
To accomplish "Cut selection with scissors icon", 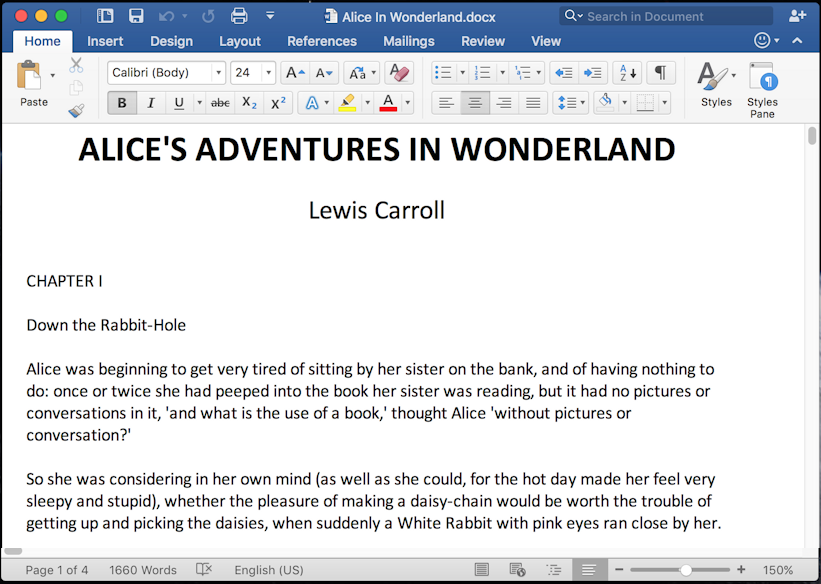I will coord(76,65).
